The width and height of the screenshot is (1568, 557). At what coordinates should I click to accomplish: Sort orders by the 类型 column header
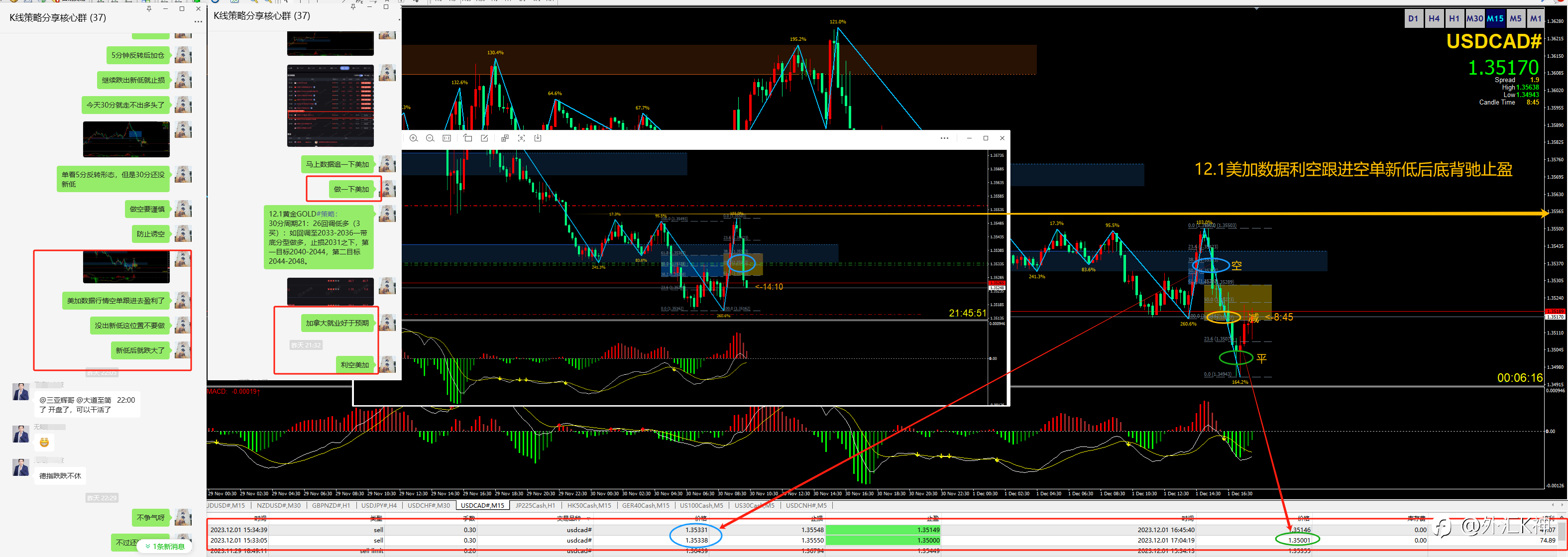point(376,519)
